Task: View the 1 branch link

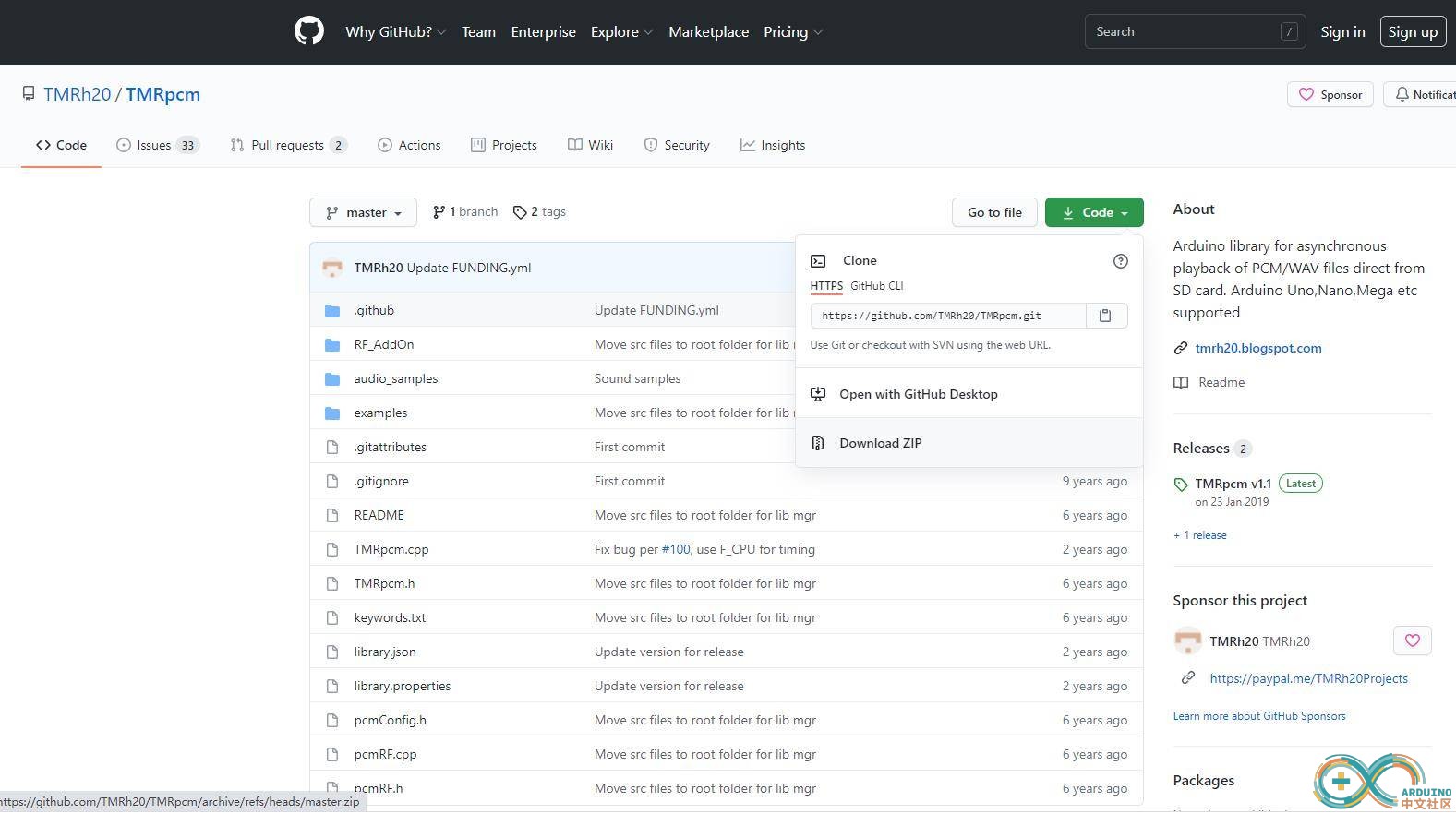Action: (465, 211)
